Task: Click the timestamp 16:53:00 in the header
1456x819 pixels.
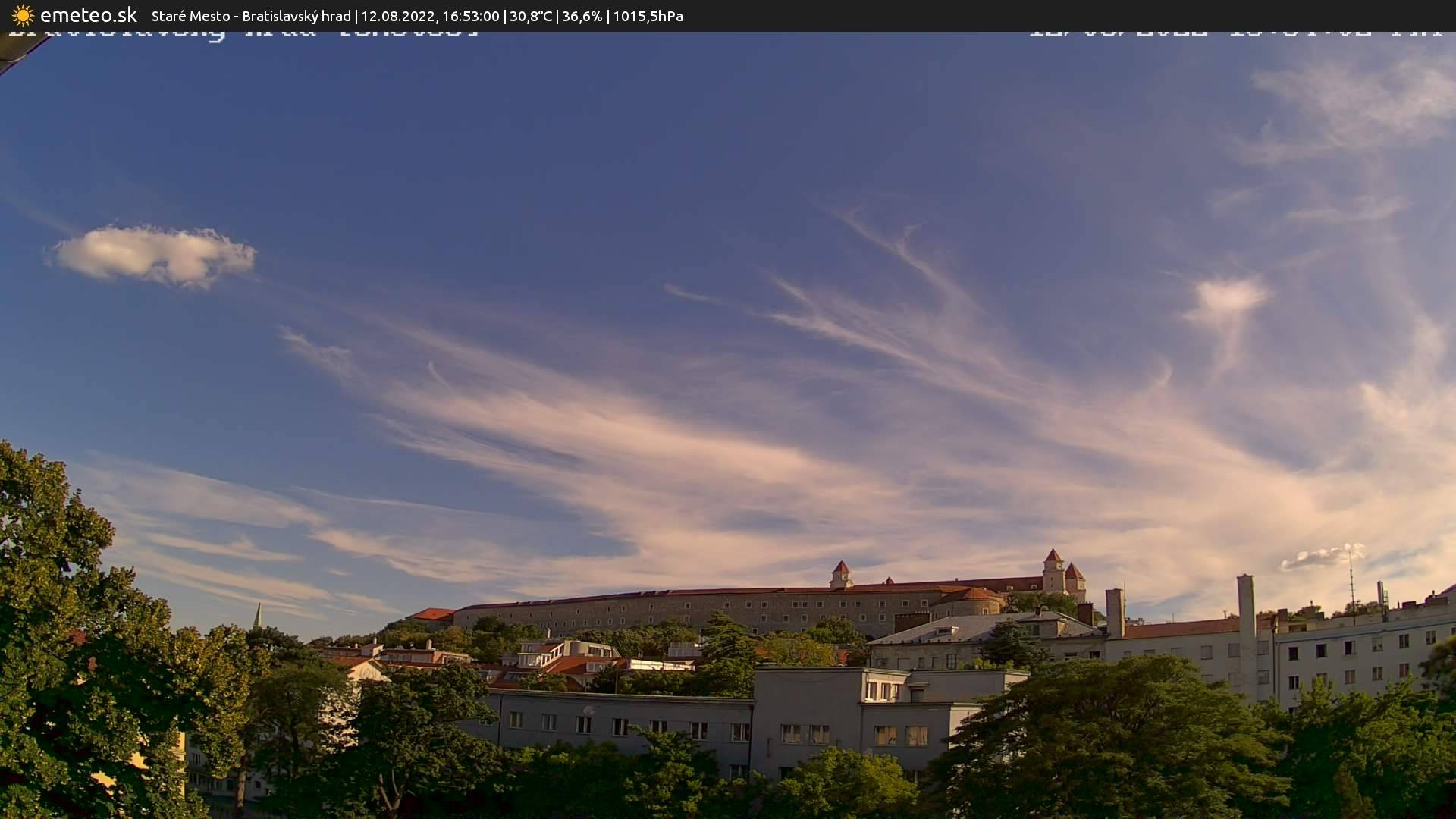Action: click(473, 15)
